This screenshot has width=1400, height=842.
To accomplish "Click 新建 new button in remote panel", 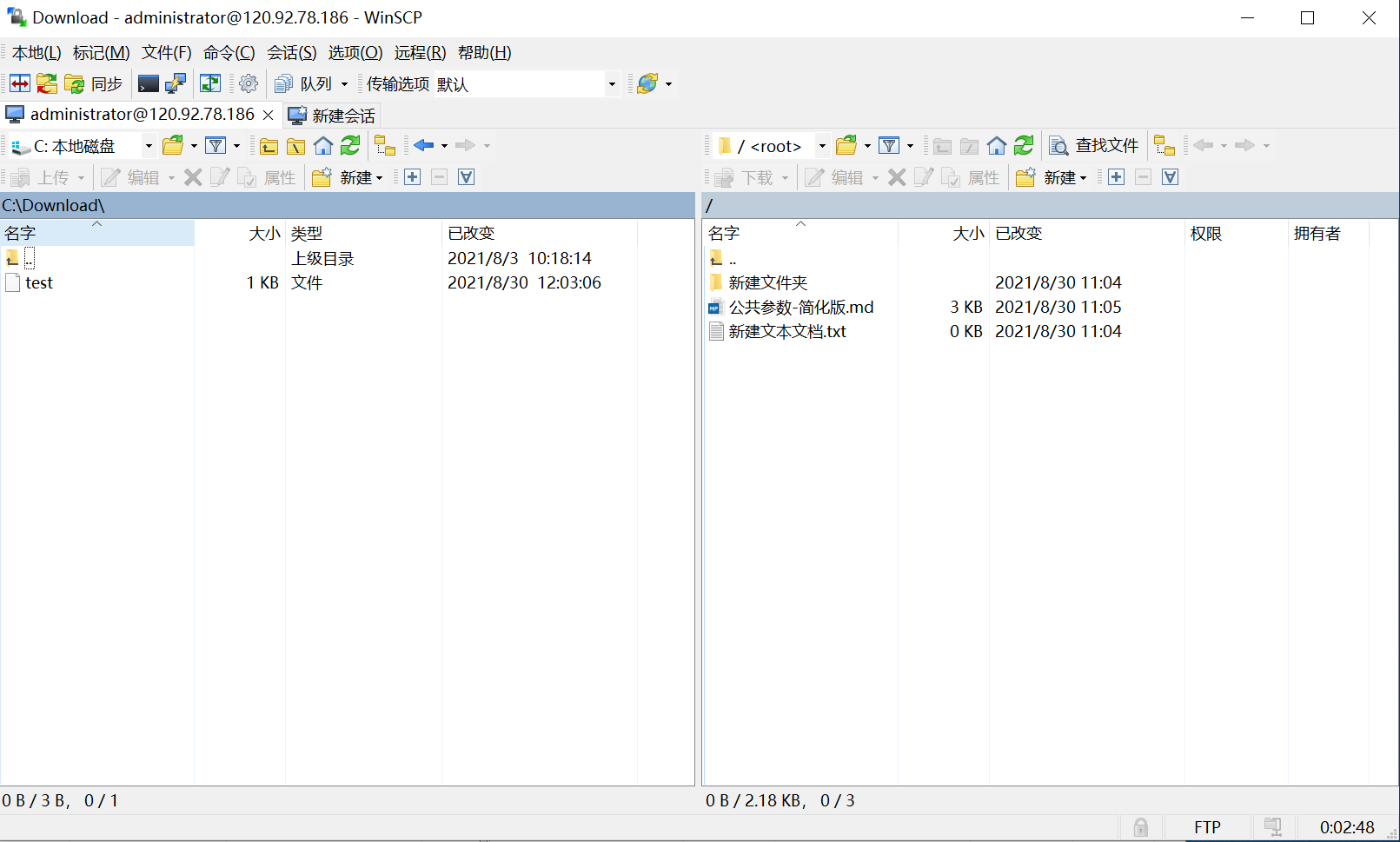I will [x=1052, y=177].
